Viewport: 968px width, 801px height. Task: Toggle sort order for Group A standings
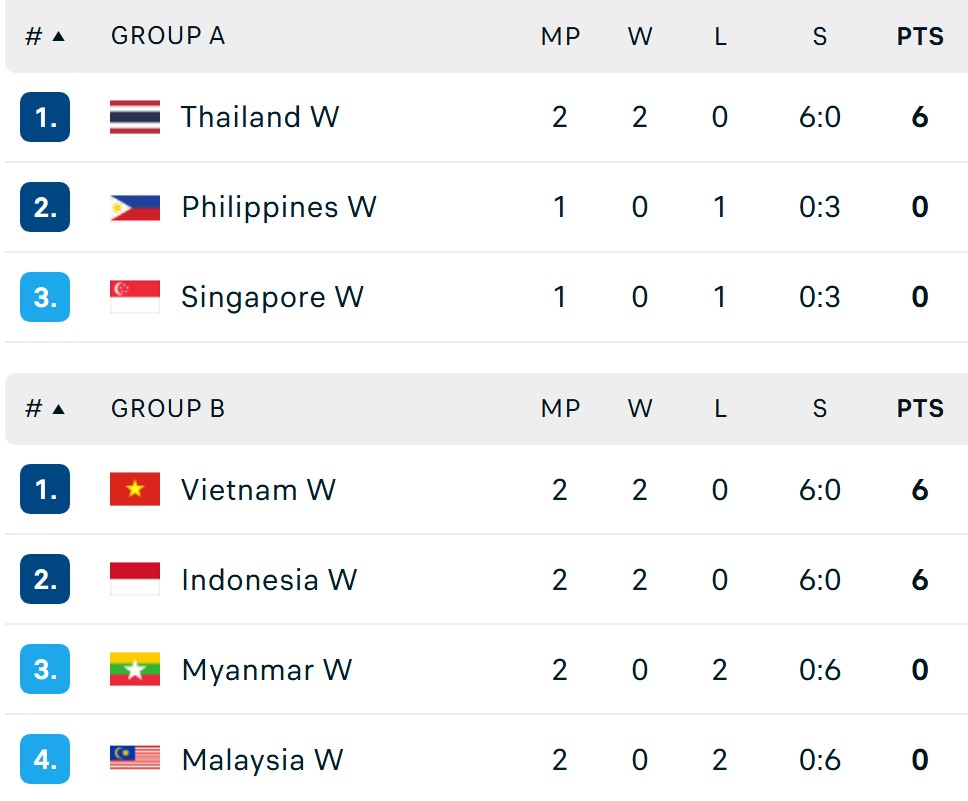[40, 36]
